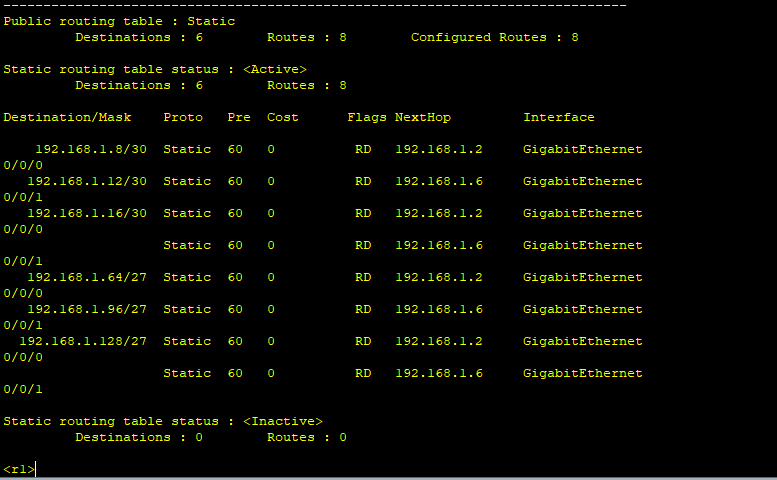Click "Static routing table status : <Inactive>" line

click(x=163, y=421)
